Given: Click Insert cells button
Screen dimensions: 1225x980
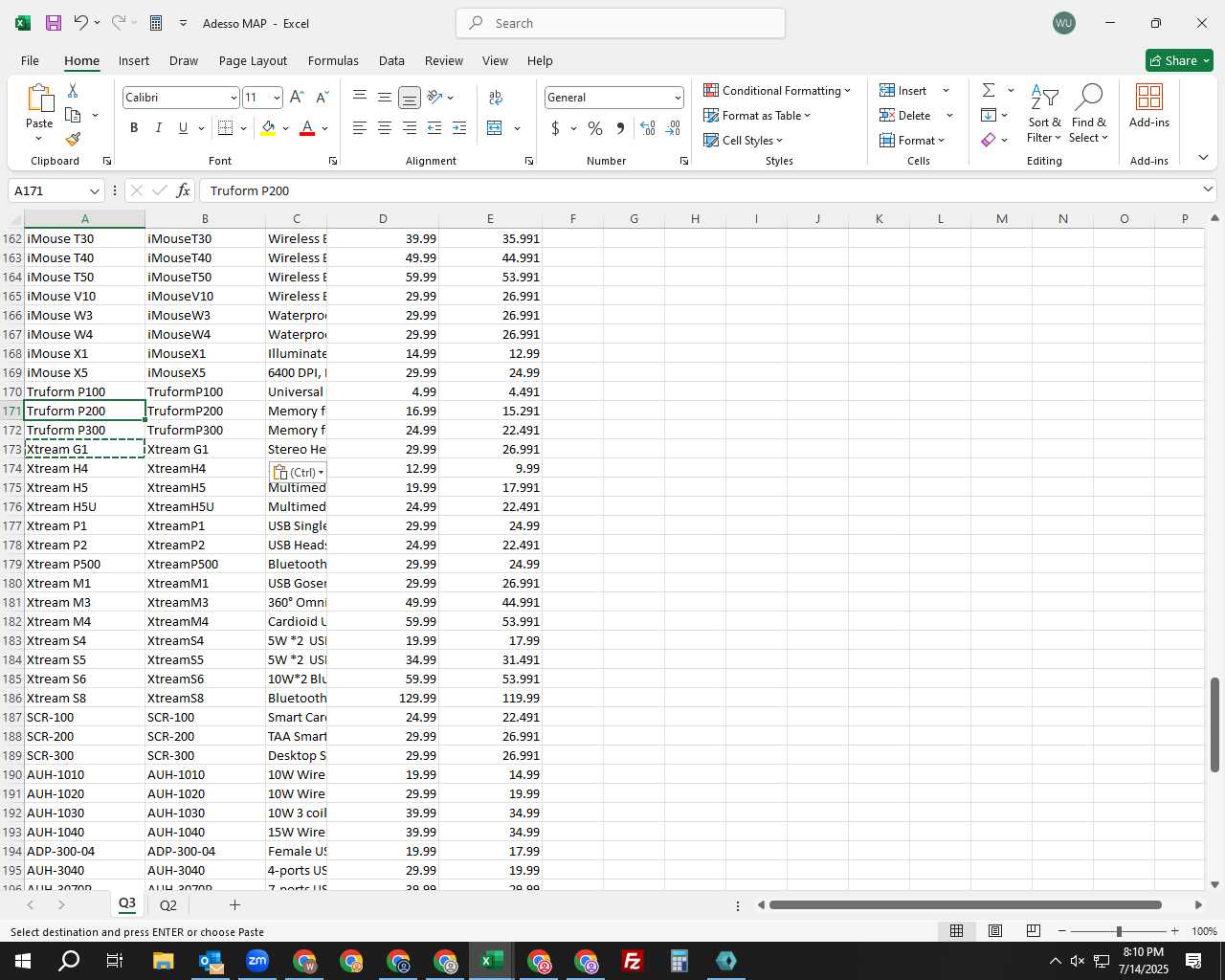Looking at the screenshot, I should pos(903,91).
